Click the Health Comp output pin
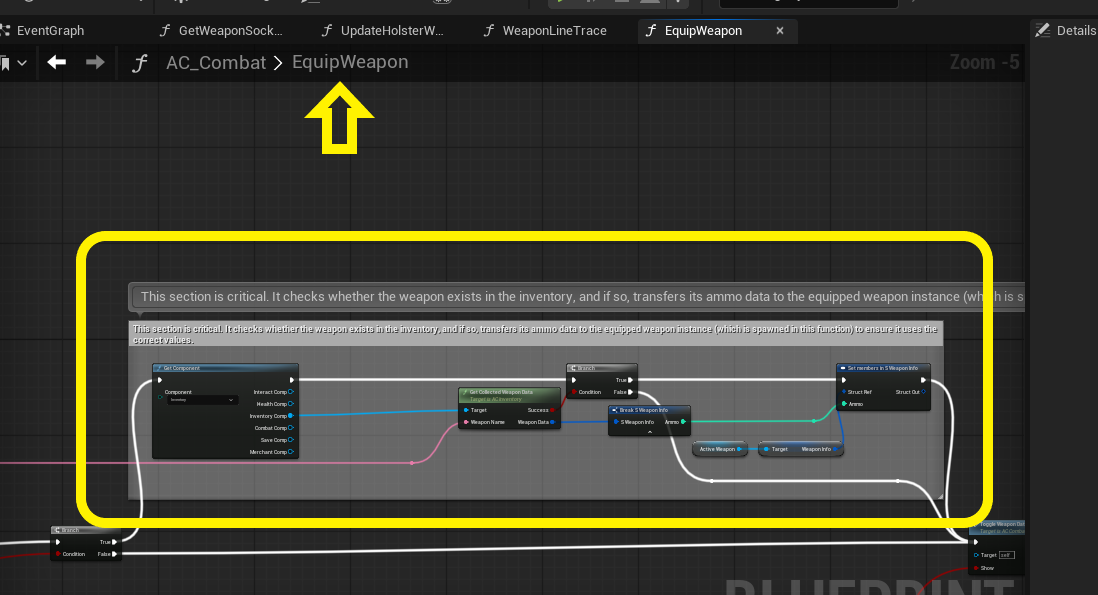The image size is (1098, 595). 291,404
